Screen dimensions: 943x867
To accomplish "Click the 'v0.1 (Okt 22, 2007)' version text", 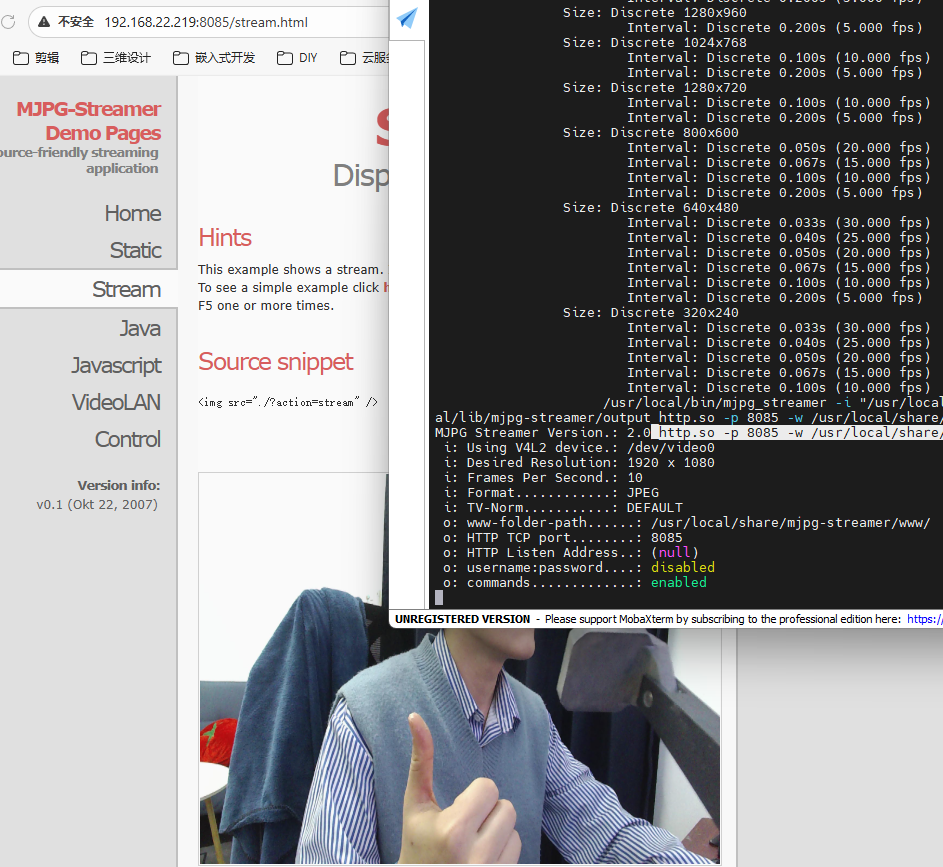I will pyautogui.click(x=97, y=504).
